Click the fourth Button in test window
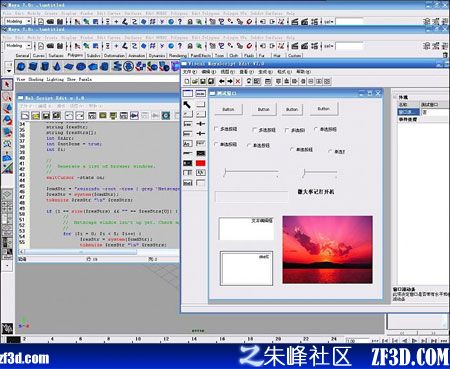 click(x=324, y=109)
